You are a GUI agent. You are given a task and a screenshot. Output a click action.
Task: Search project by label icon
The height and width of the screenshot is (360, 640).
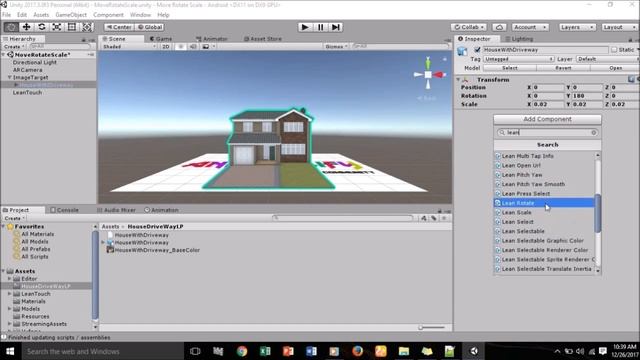tap(433, 218)
